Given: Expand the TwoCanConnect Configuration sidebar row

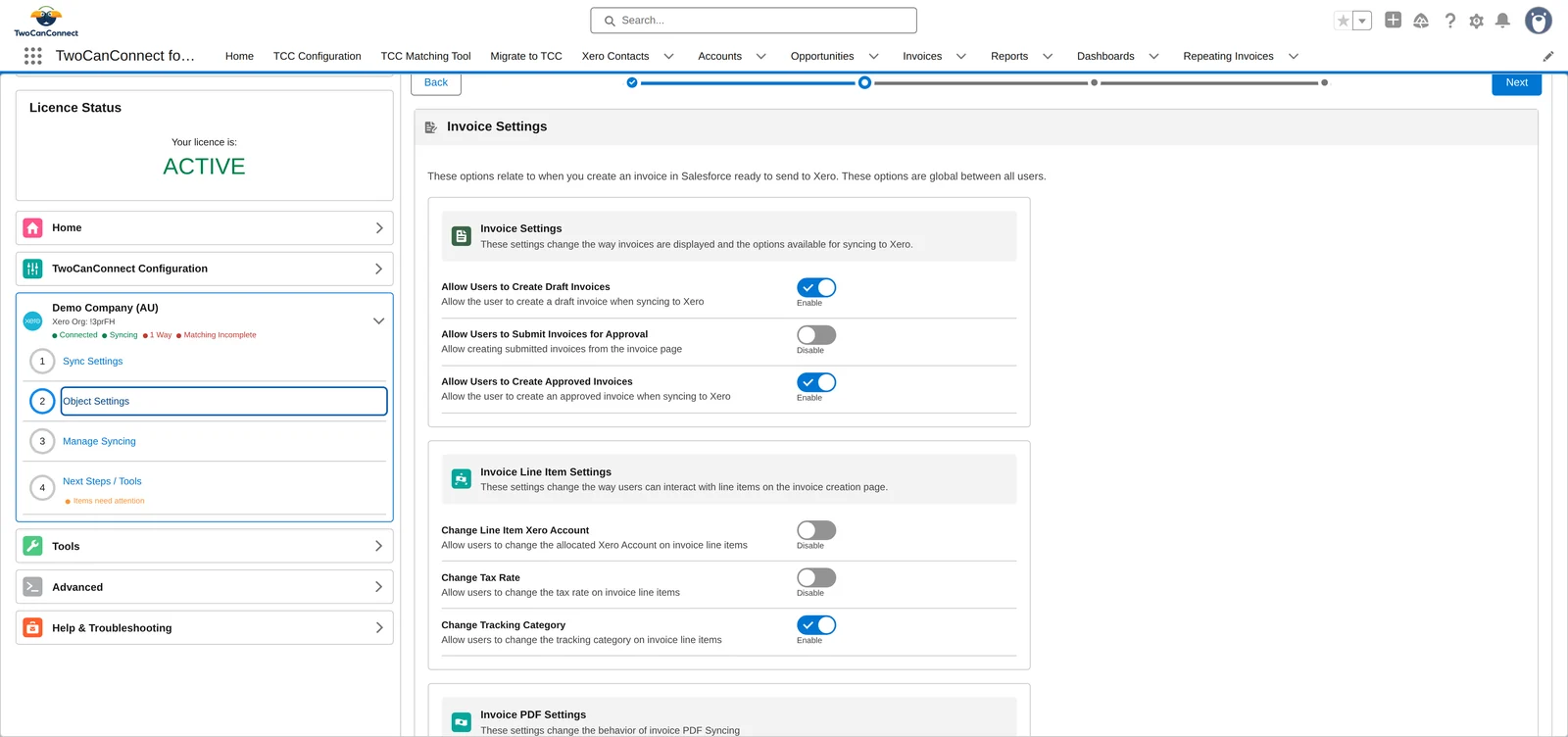Looking at the screenshot, I should (x=204, y=269).
